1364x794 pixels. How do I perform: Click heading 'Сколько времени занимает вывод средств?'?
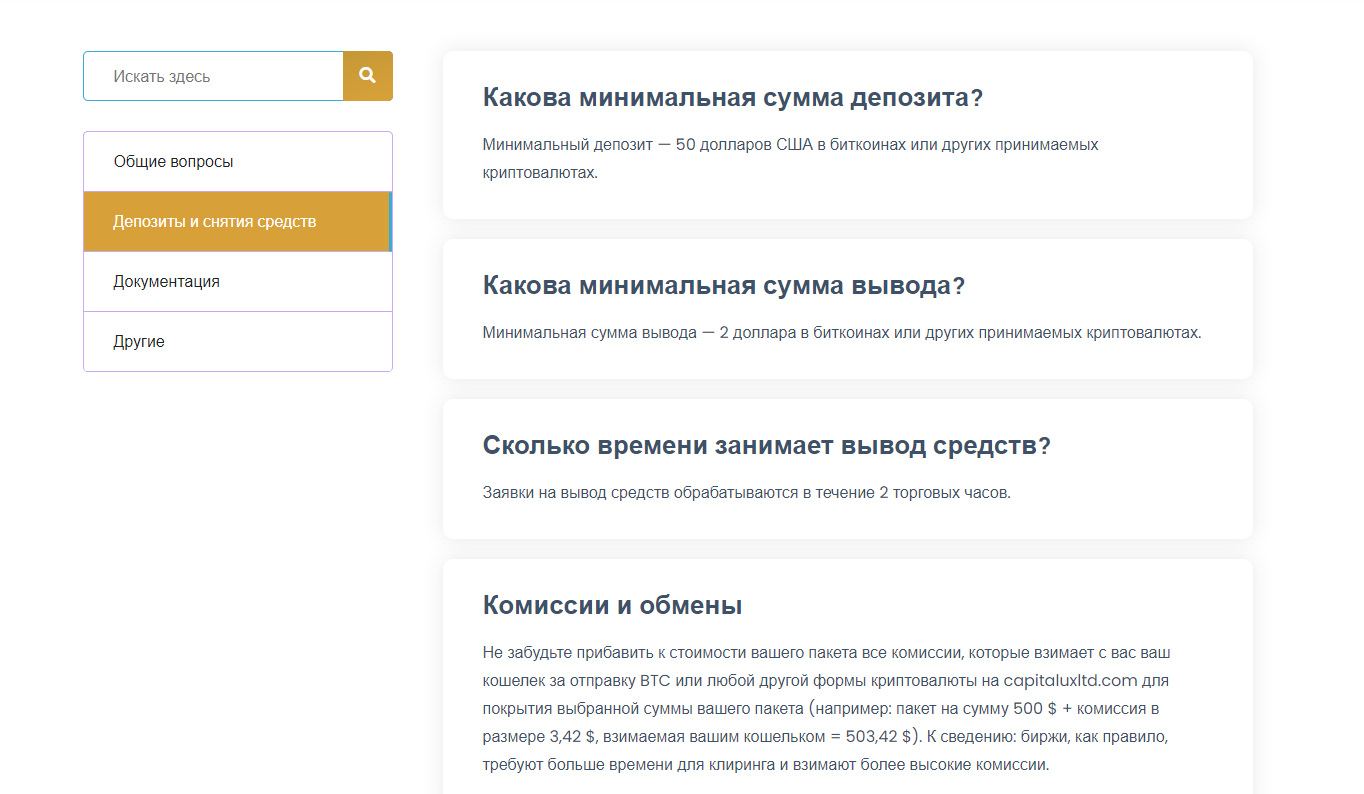tap(767, 446)
